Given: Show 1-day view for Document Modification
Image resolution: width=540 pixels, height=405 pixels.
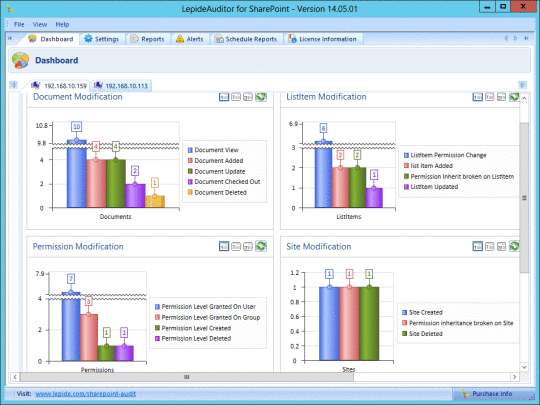Looking at the screenshot, I should 224,97.
